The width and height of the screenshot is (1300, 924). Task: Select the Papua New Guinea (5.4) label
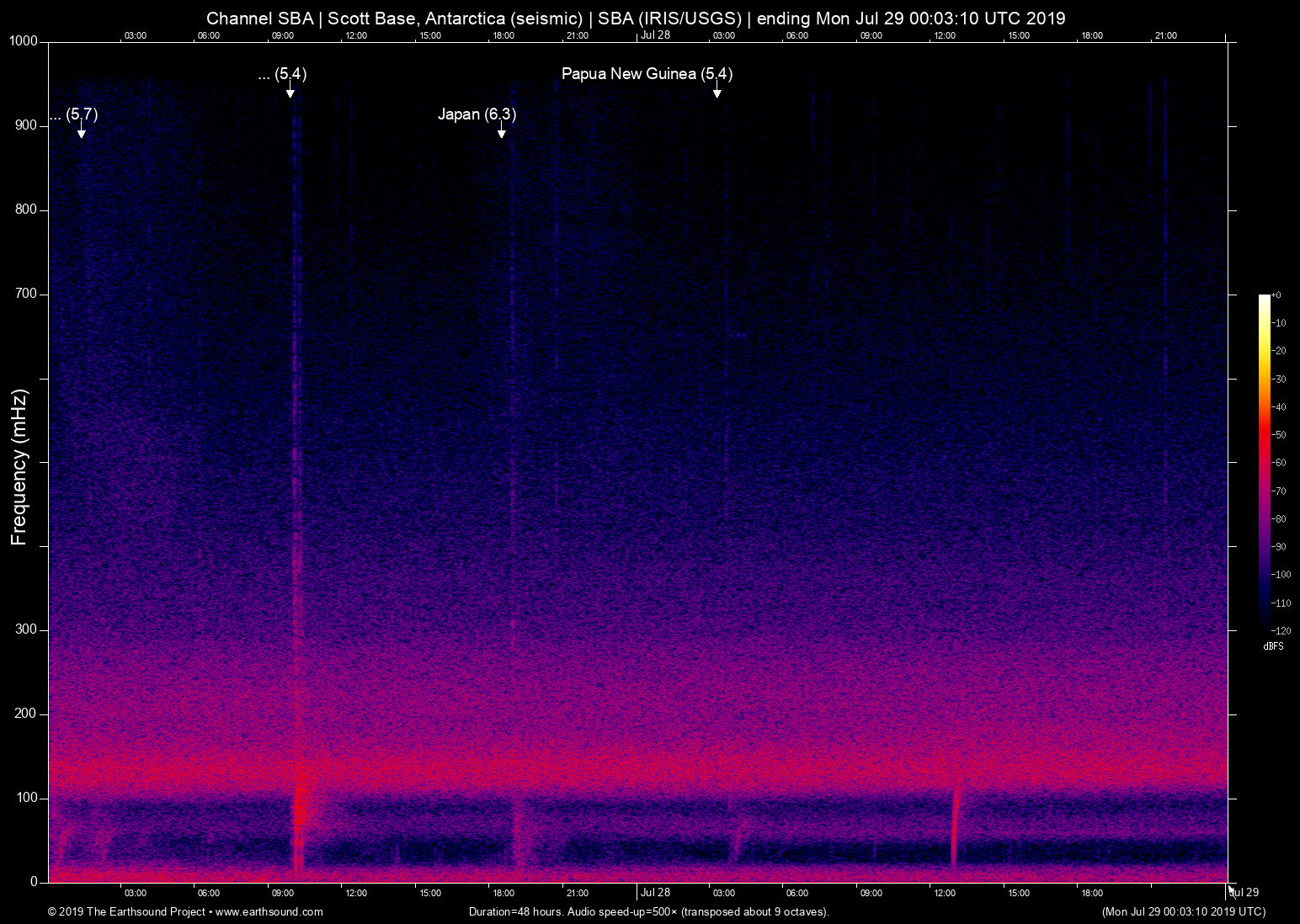647,74
